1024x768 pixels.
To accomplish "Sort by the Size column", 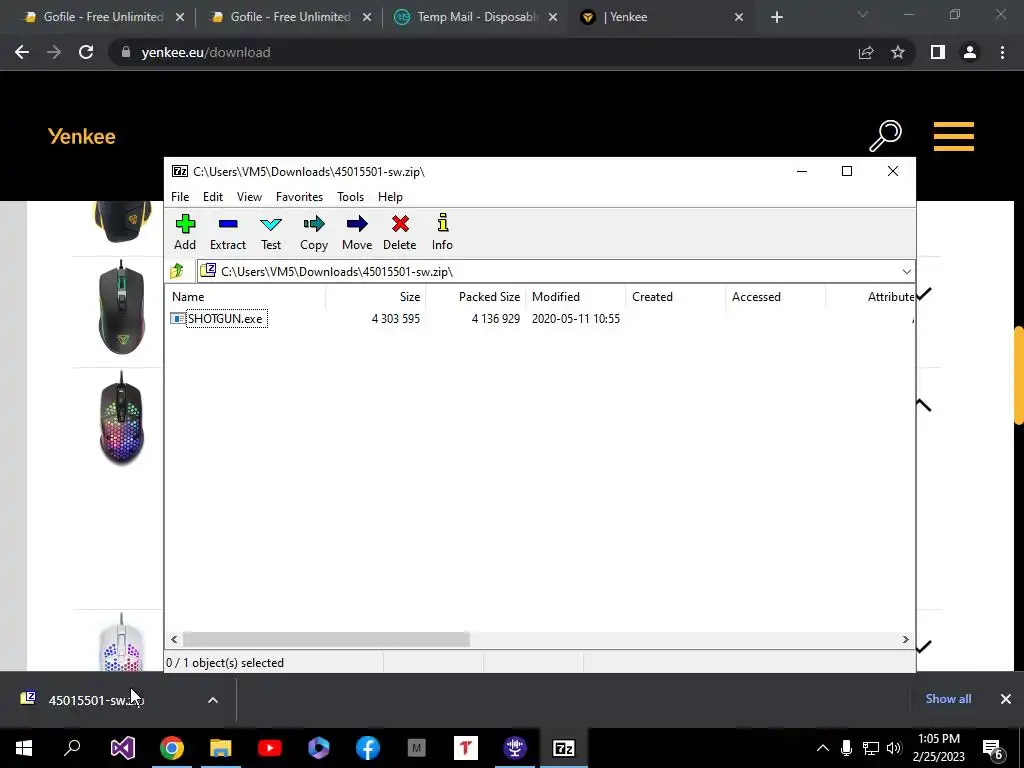I will [x=376, y=296].
